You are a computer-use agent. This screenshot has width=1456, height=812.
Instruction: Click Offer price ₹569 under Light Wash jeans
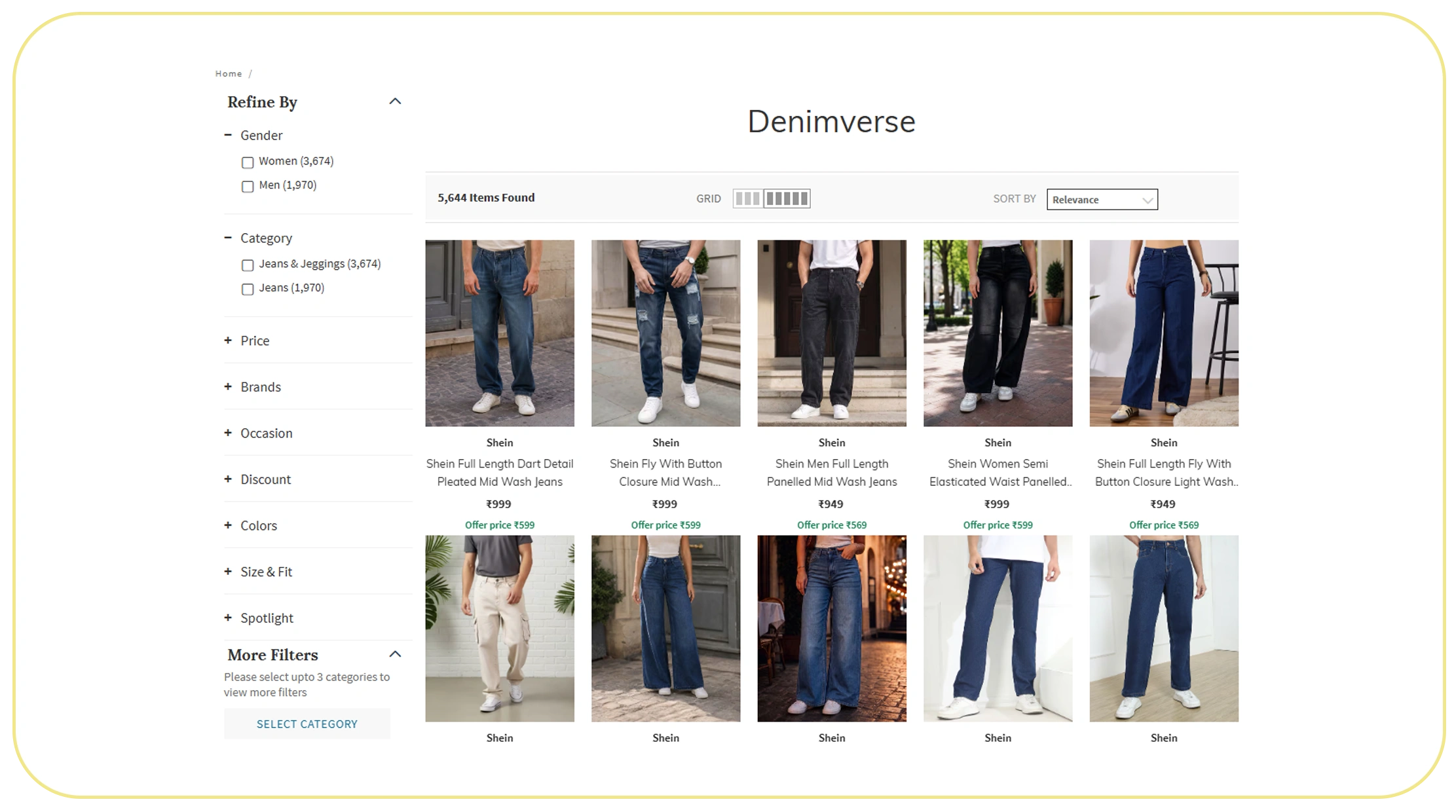1164,525
